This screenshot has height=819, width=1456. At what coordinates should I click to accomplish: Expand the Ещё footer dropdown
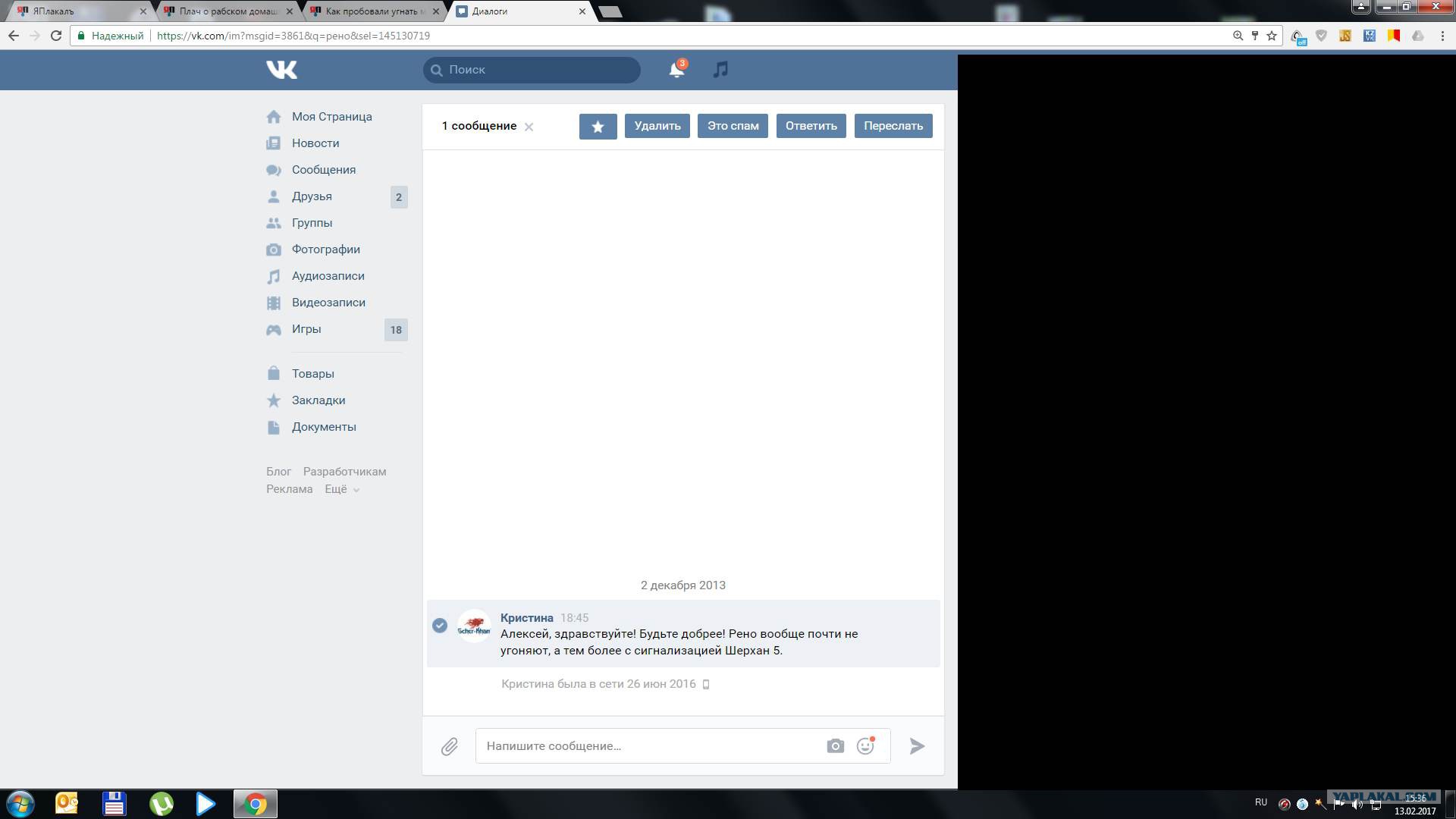[342, 489]
